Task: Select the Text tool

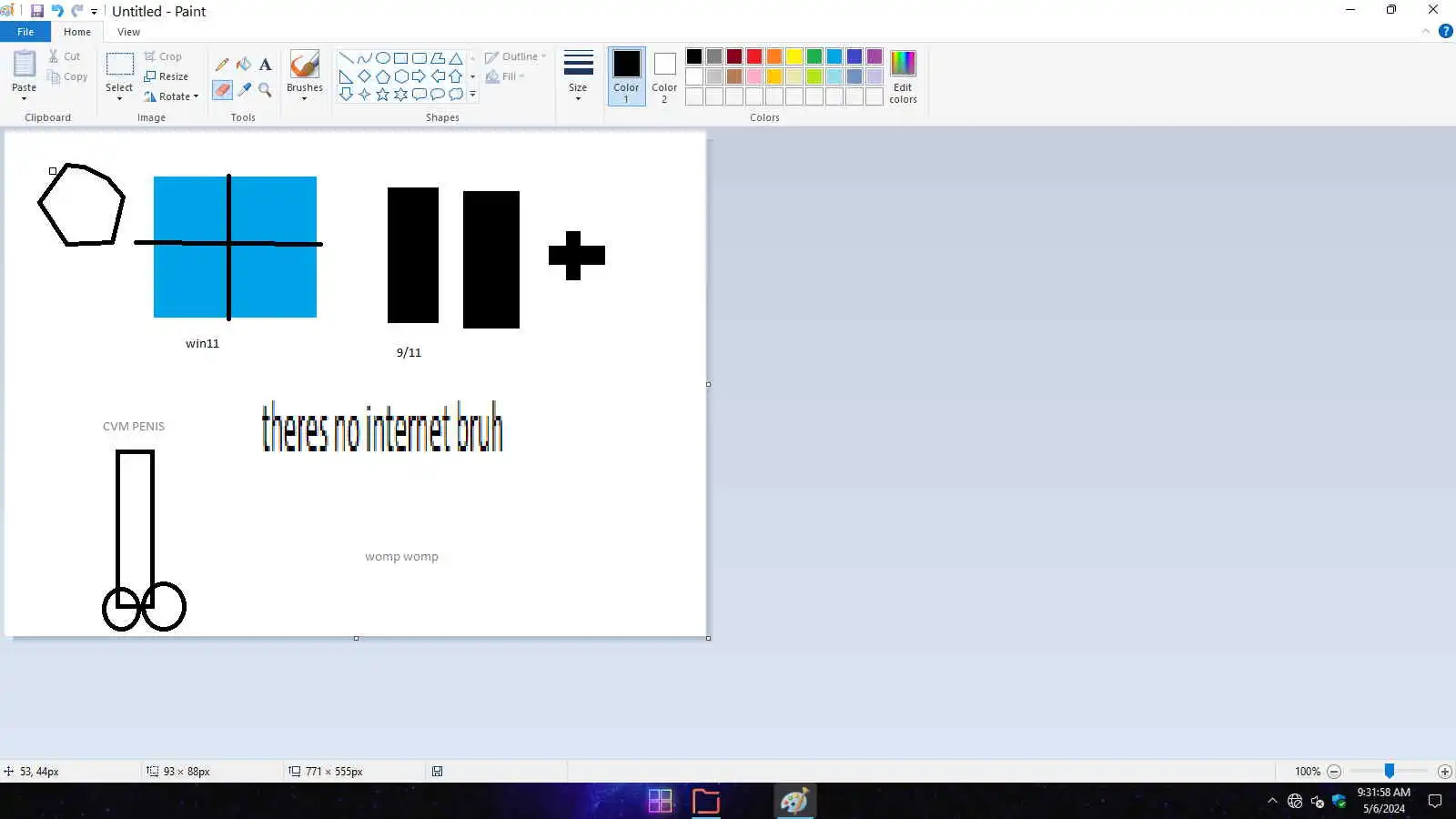Action: [265, 65]
